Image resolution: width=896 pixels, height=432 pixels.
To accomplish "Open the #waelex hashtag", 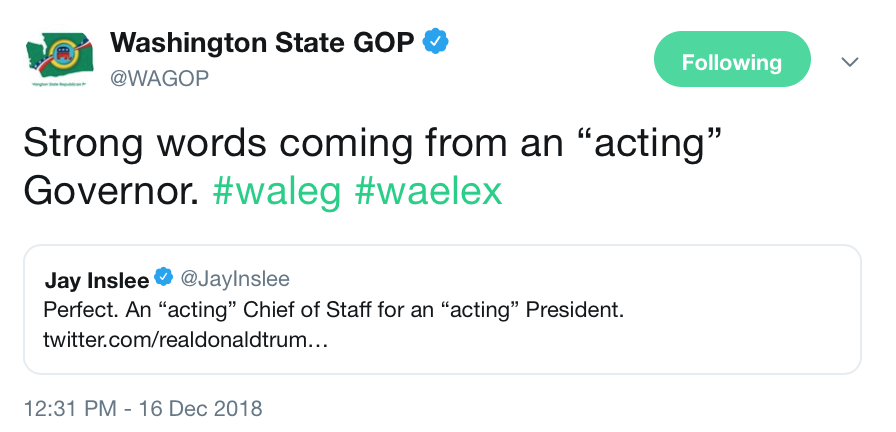I will [428, 191].
